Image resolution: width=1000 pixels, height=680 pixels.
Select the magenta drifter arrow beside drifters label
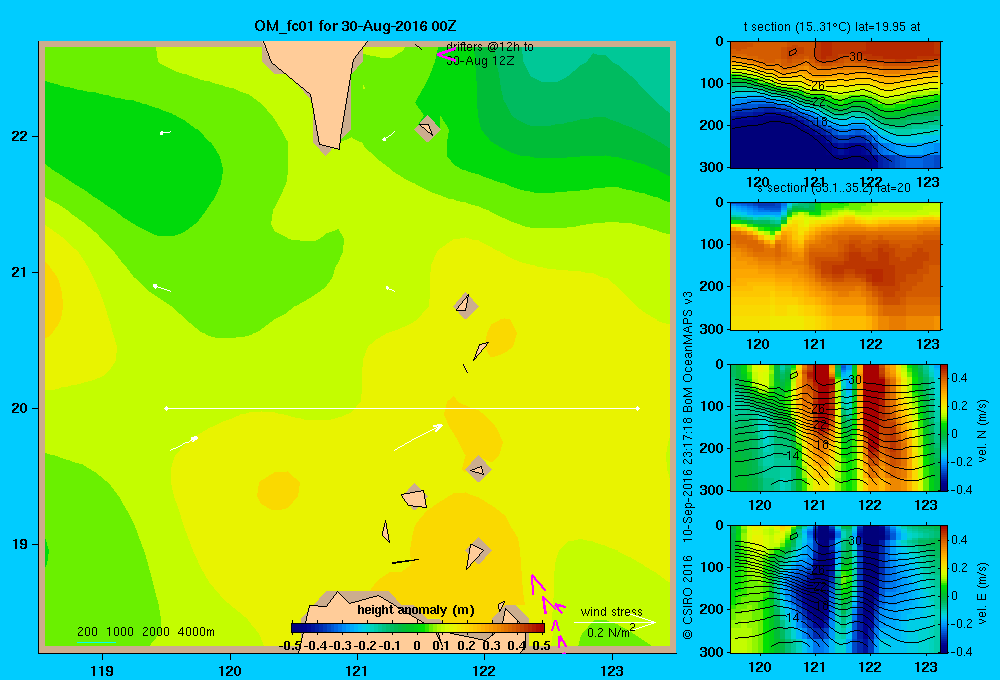click(445, 54)
